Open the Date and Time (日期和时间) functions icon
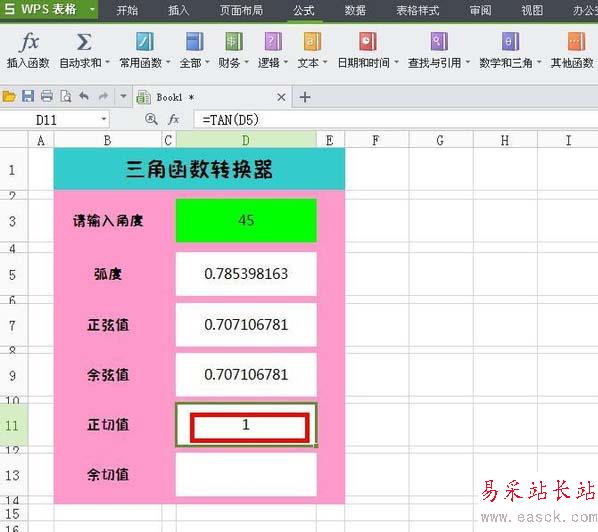This screenshot has height=532, width=598. click(x=368, y=42)
